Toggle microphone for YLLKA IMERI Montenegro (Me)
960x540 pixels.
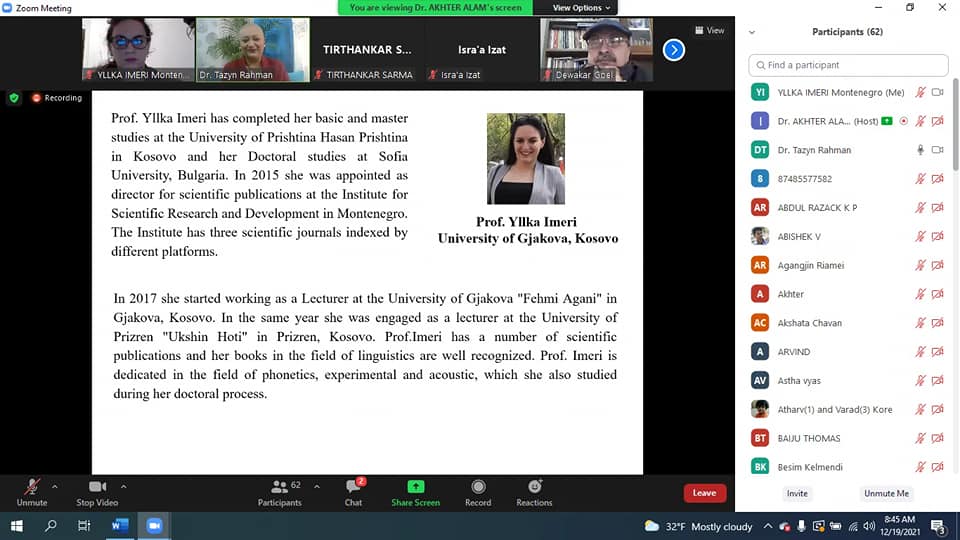920,92
